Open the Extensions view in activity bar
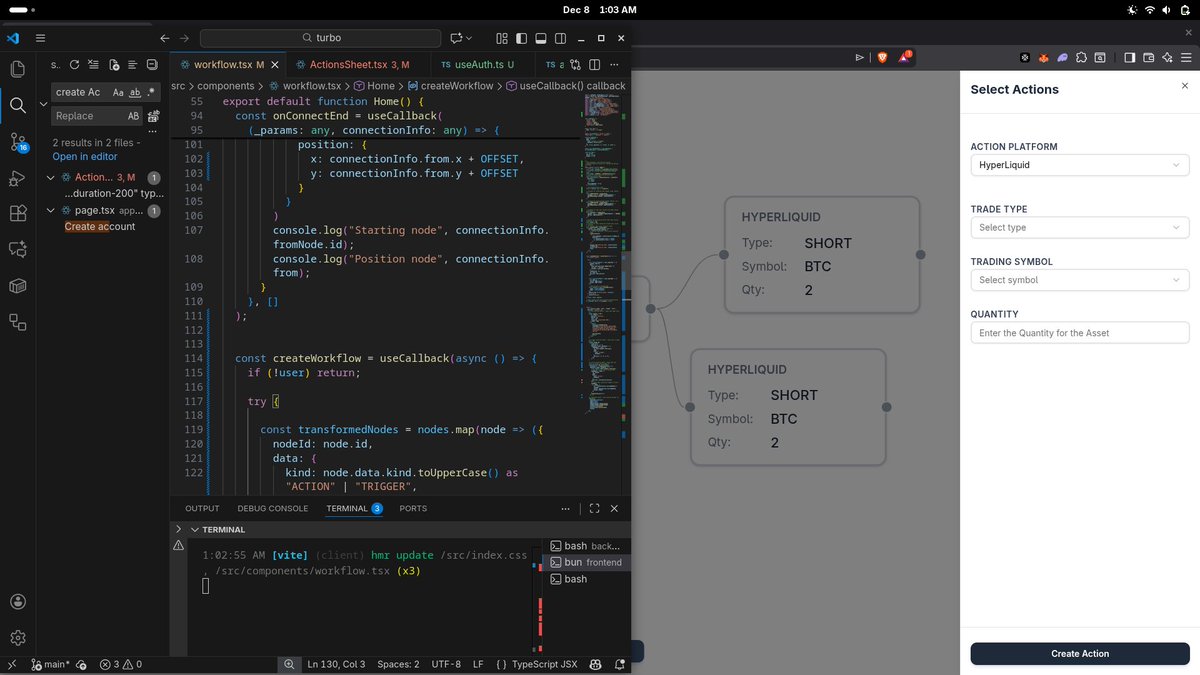The image size is (1200, 675). tap(17, 213)
